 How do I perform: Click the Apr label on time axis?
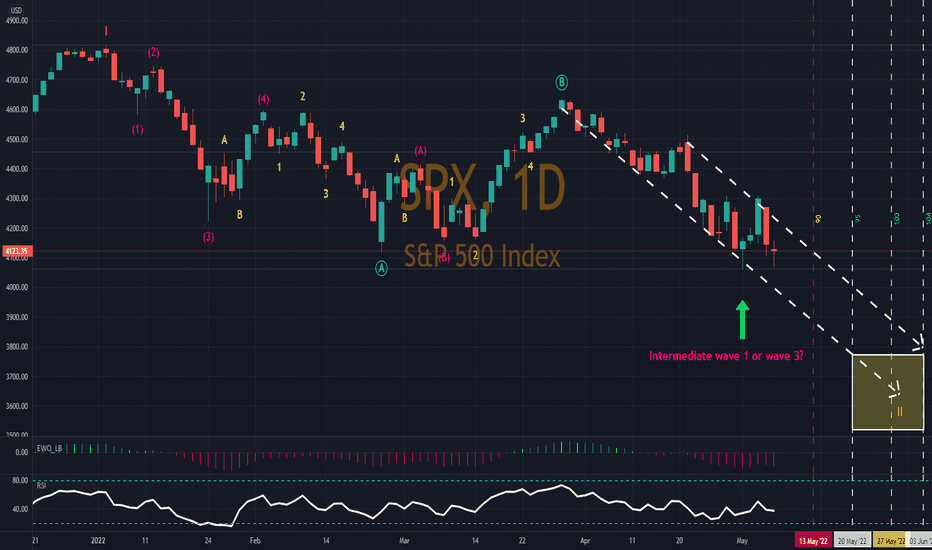point(585,540)
